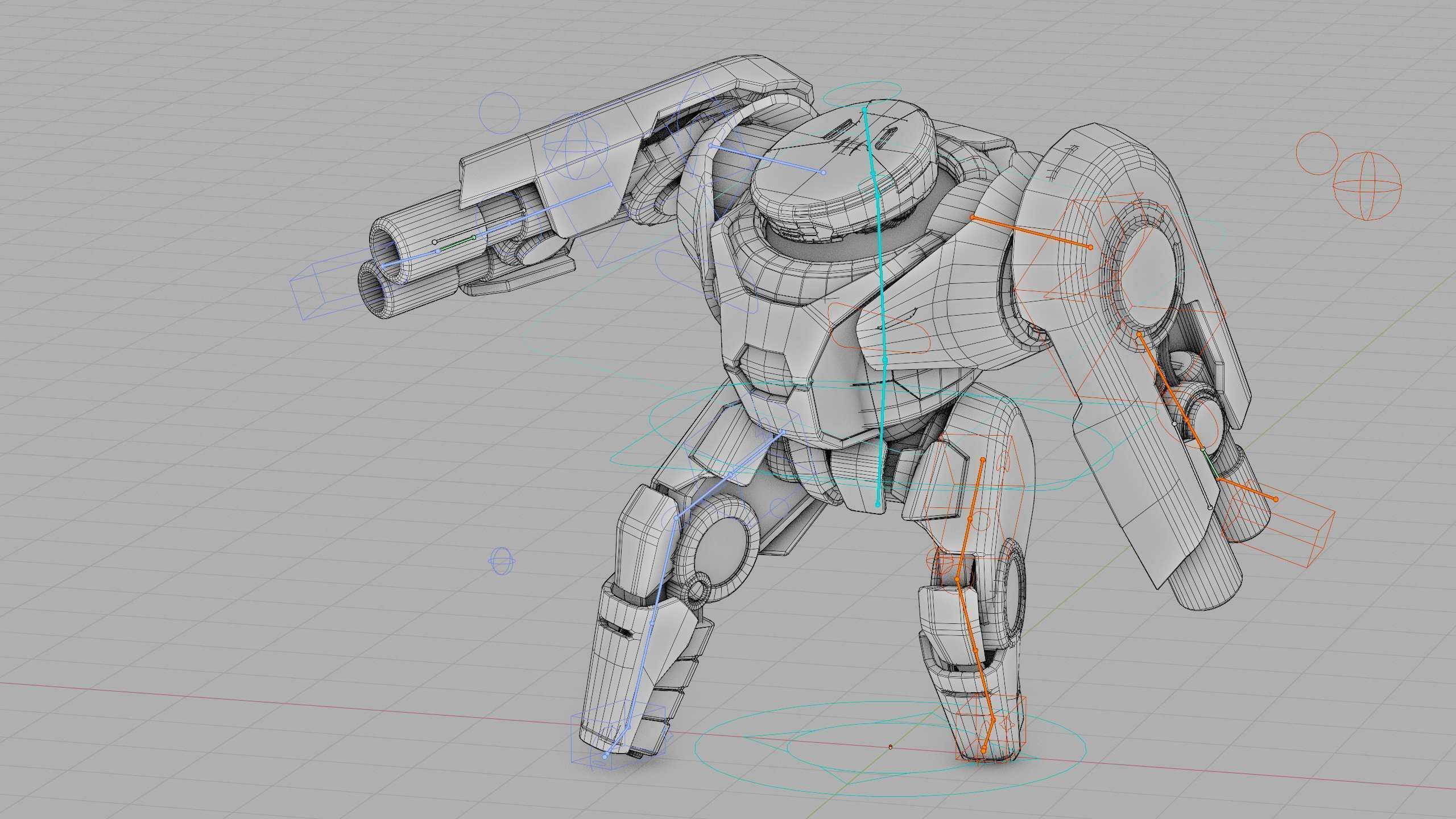Select the orange shoulder bone on chest
The height and width of the screenshot is (819, 1456).
1031,233
